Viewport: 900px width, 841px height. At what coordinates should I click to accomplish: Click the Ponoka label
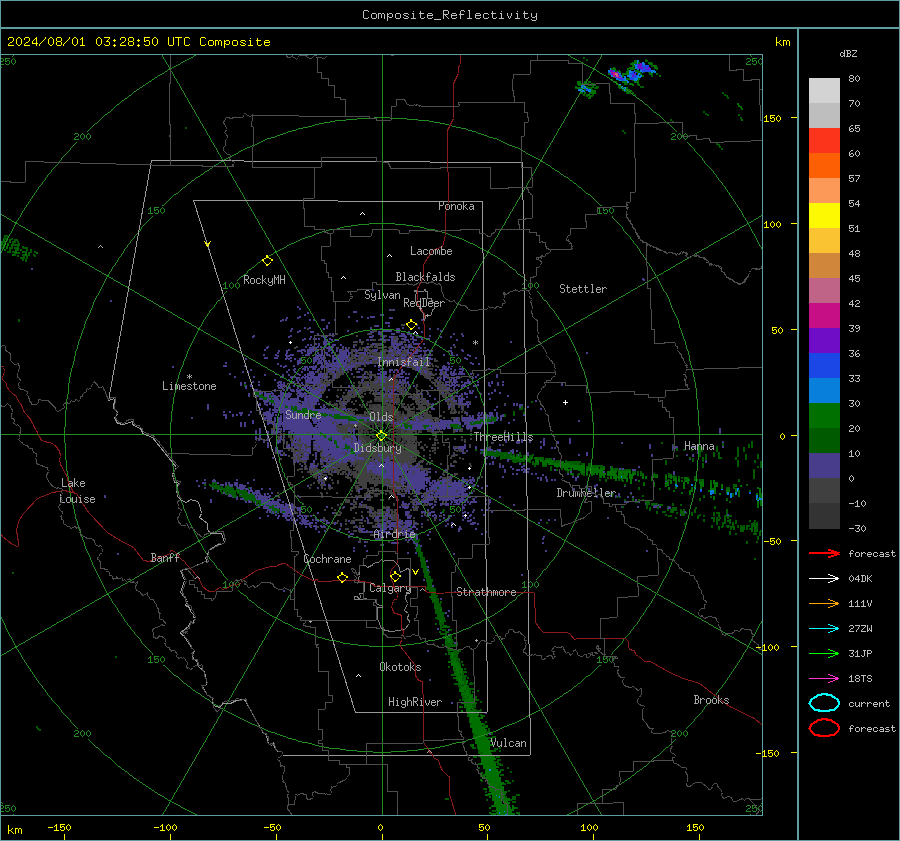456,206
